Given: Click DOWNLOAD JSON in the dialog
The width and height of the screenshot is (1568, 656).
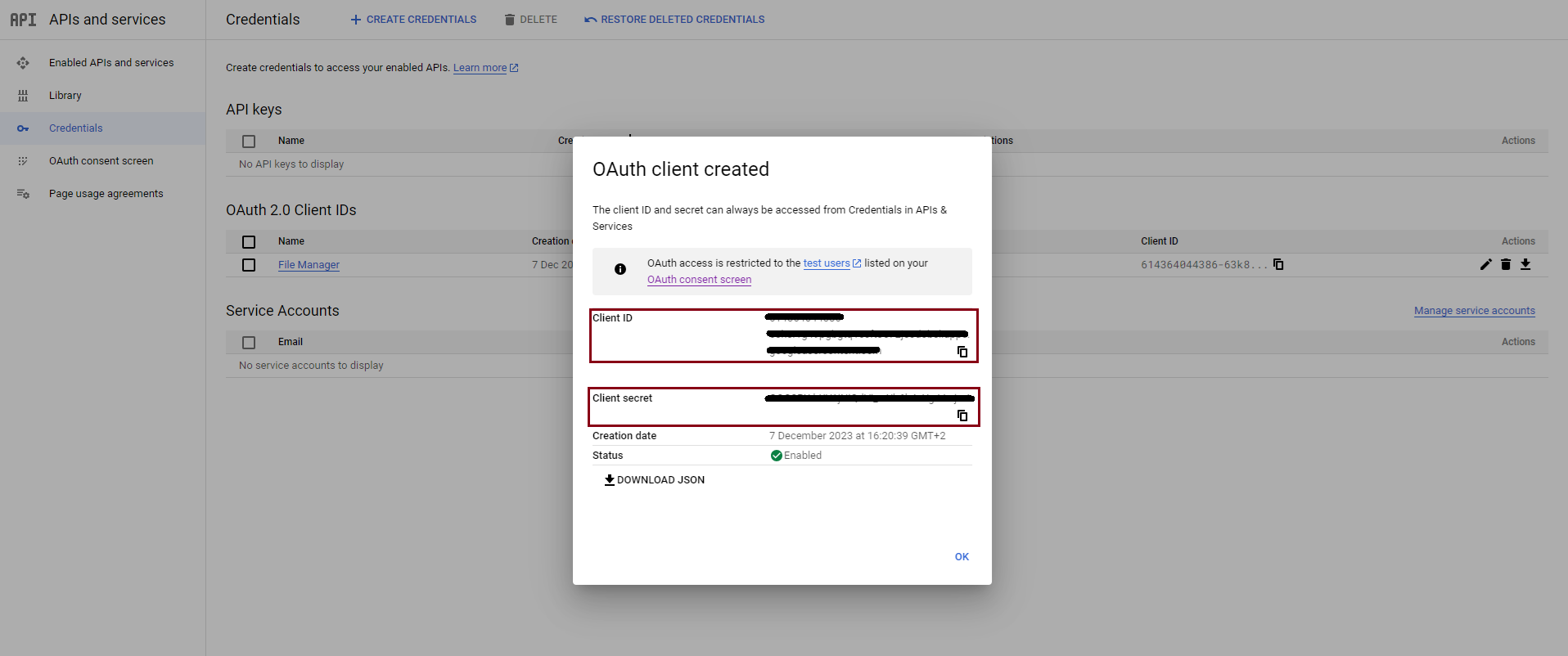Looking at the screenshot, I should tap(654, 480).
